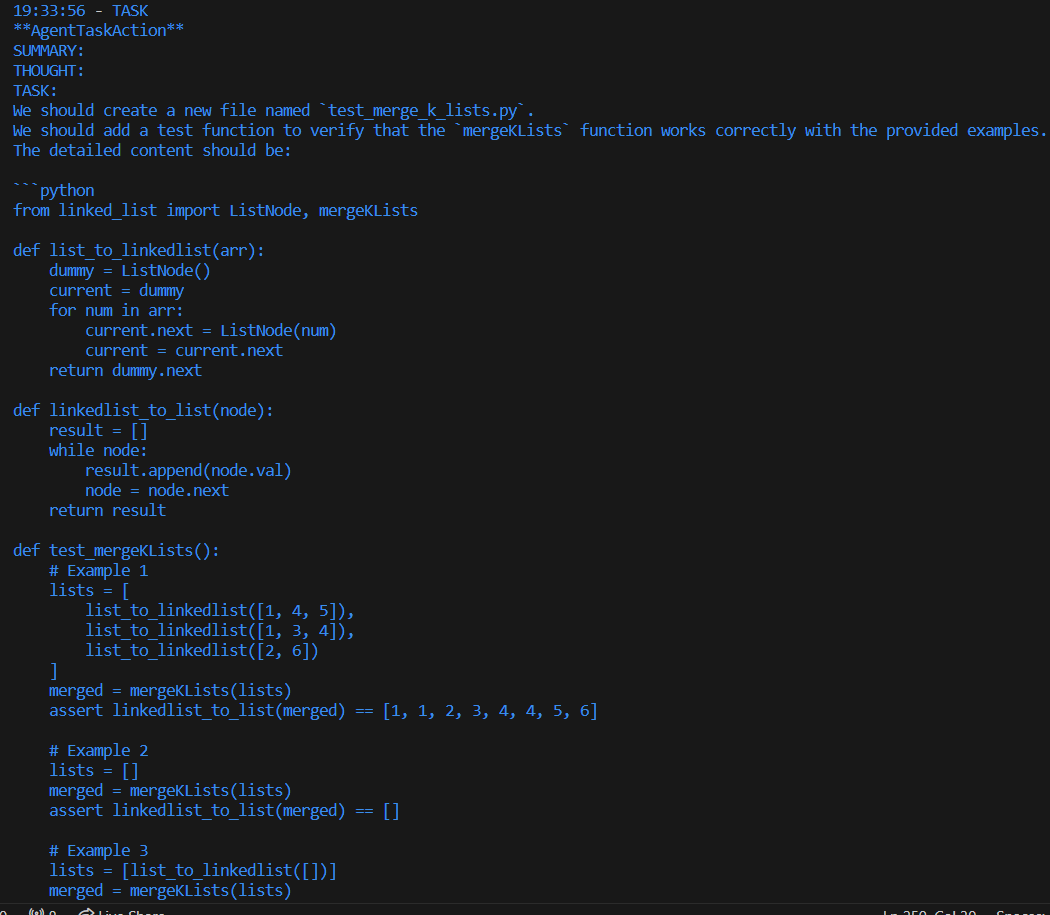Click the 'current = current.next' line
Image resolution: width=1050 pixels, height=915 pixels.
click(x=184, y=350)
